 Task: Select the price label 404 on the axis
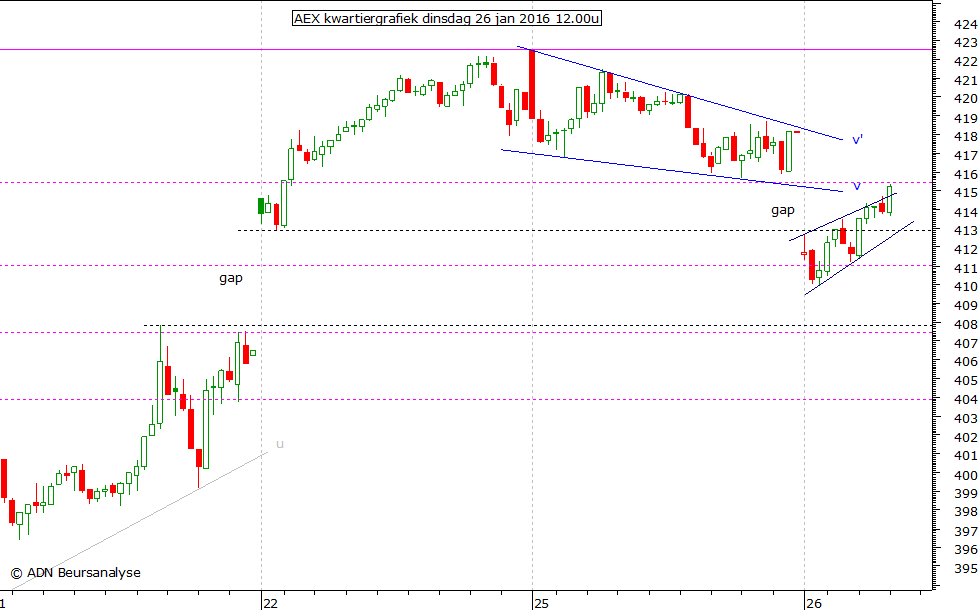tap(966, 399)
